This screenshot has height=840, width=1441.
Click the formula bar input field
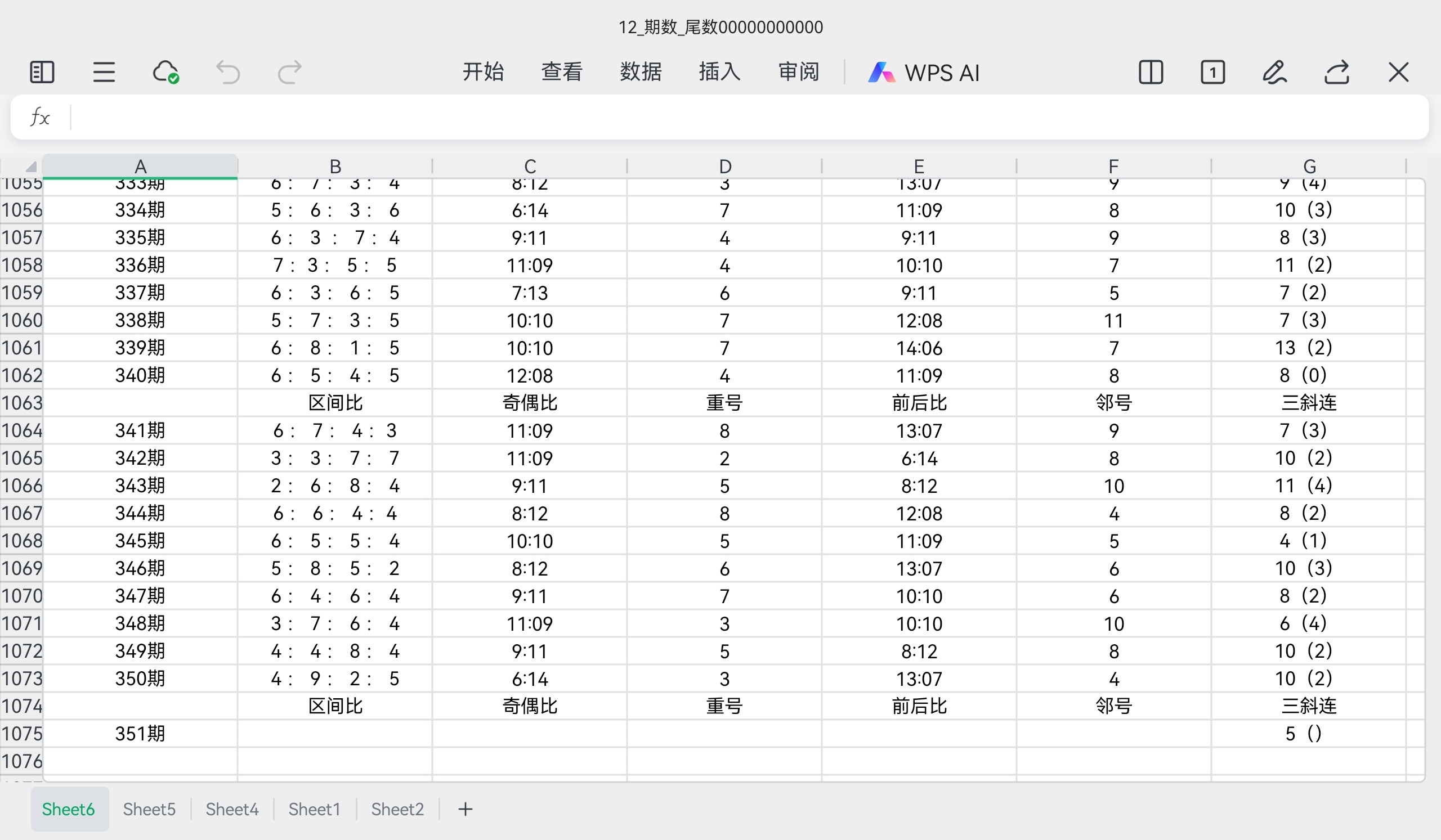pyautogui.click(x=744, y=117)
